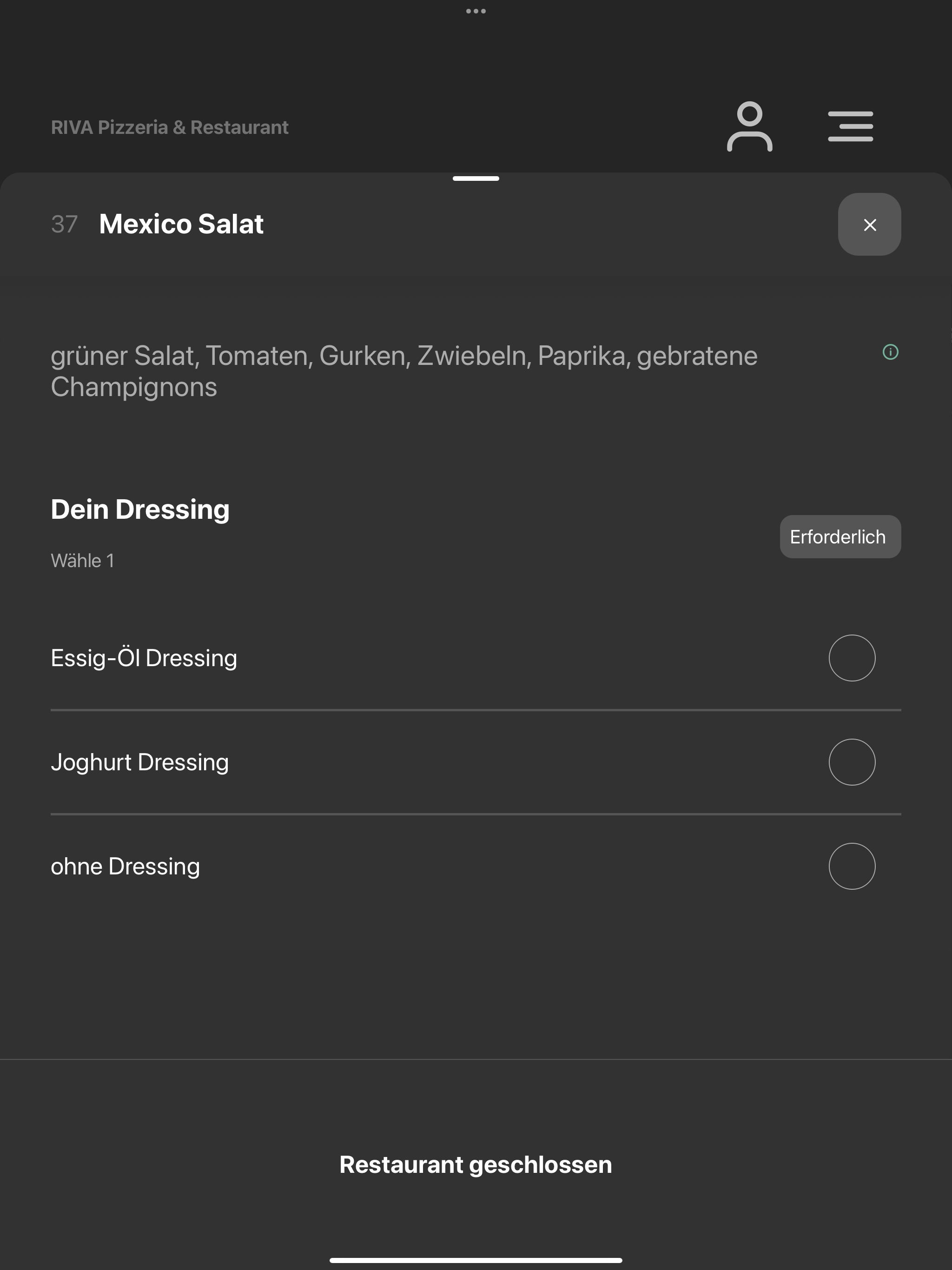
Task: Tap the sheet drag handle bar
Action: pyautogui.click(x=476, y=179)
